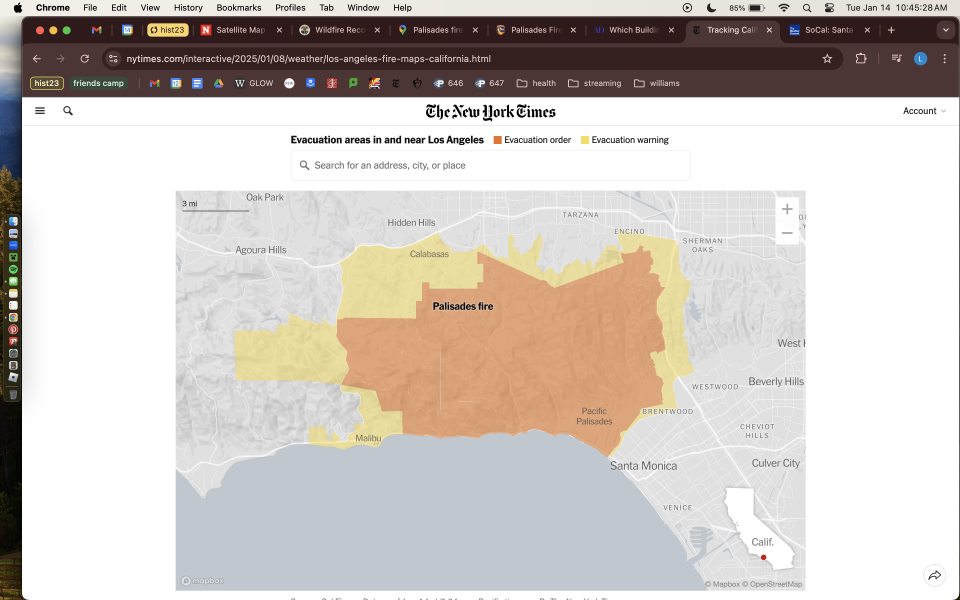960x600 pixels.
Task: Open Gmail from the bookmarks bar
Action: [153, 83]
